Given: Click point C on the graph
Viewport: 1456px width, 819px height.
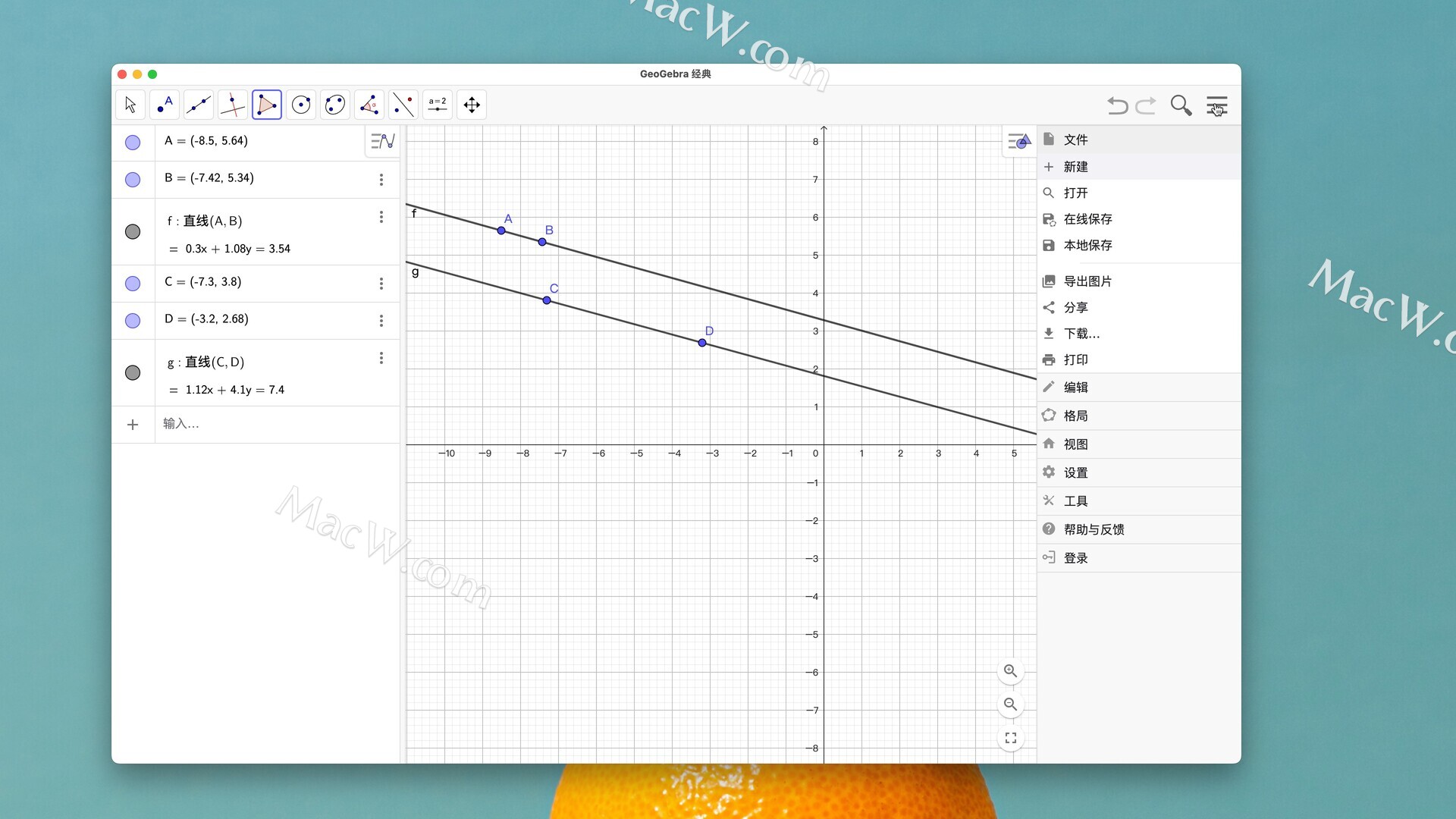Looking at the screenshot, I should (x=547, y=300).
